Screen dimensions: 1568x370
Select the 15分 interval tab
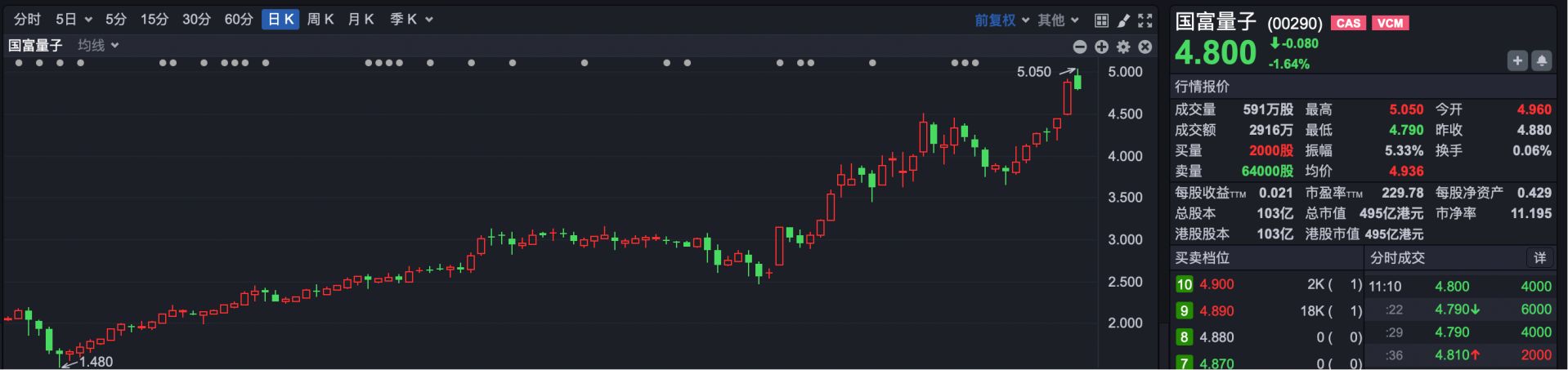click(x=154, y=20)
